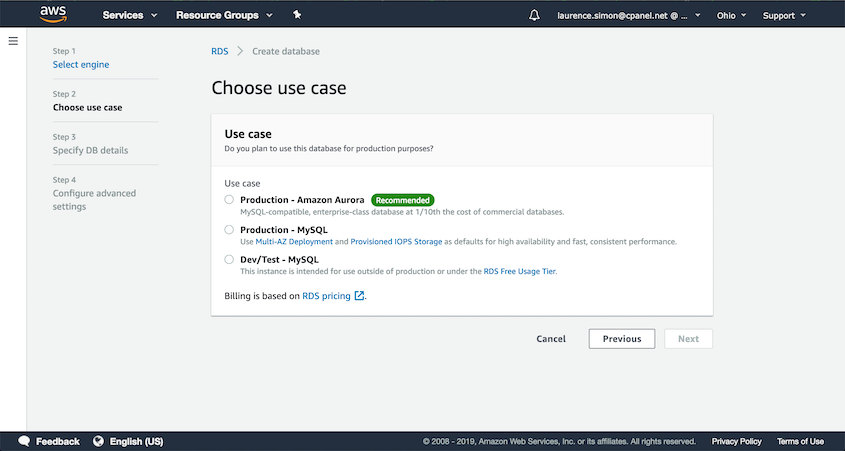Open the Multi-AZ Deployment link
The height and width of the screenshot is (451, 845).
click(294, 242)
